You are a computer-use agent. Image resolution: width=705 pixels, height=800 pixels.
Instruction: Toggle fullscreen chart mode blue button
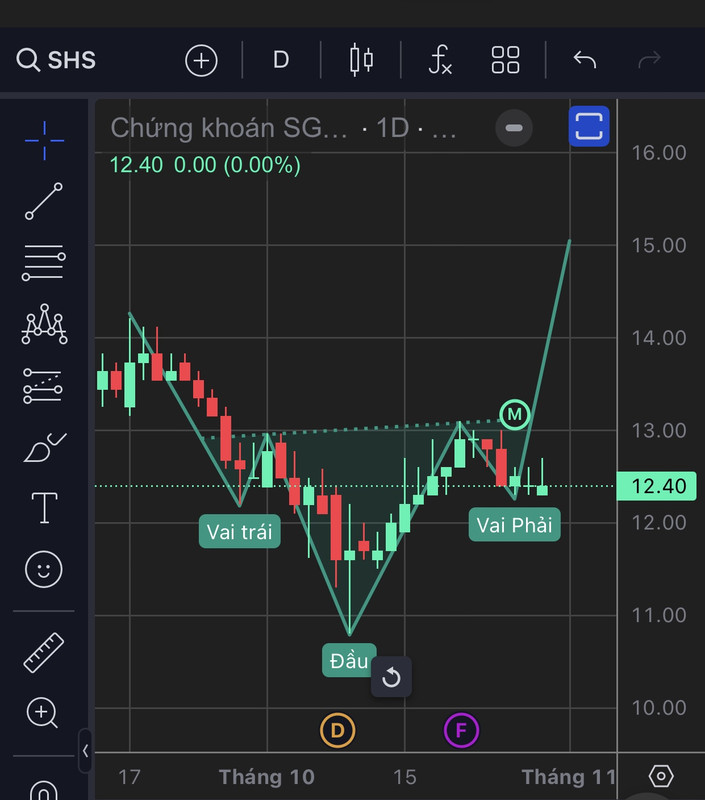pyautogui.click(x=589, y=127)
